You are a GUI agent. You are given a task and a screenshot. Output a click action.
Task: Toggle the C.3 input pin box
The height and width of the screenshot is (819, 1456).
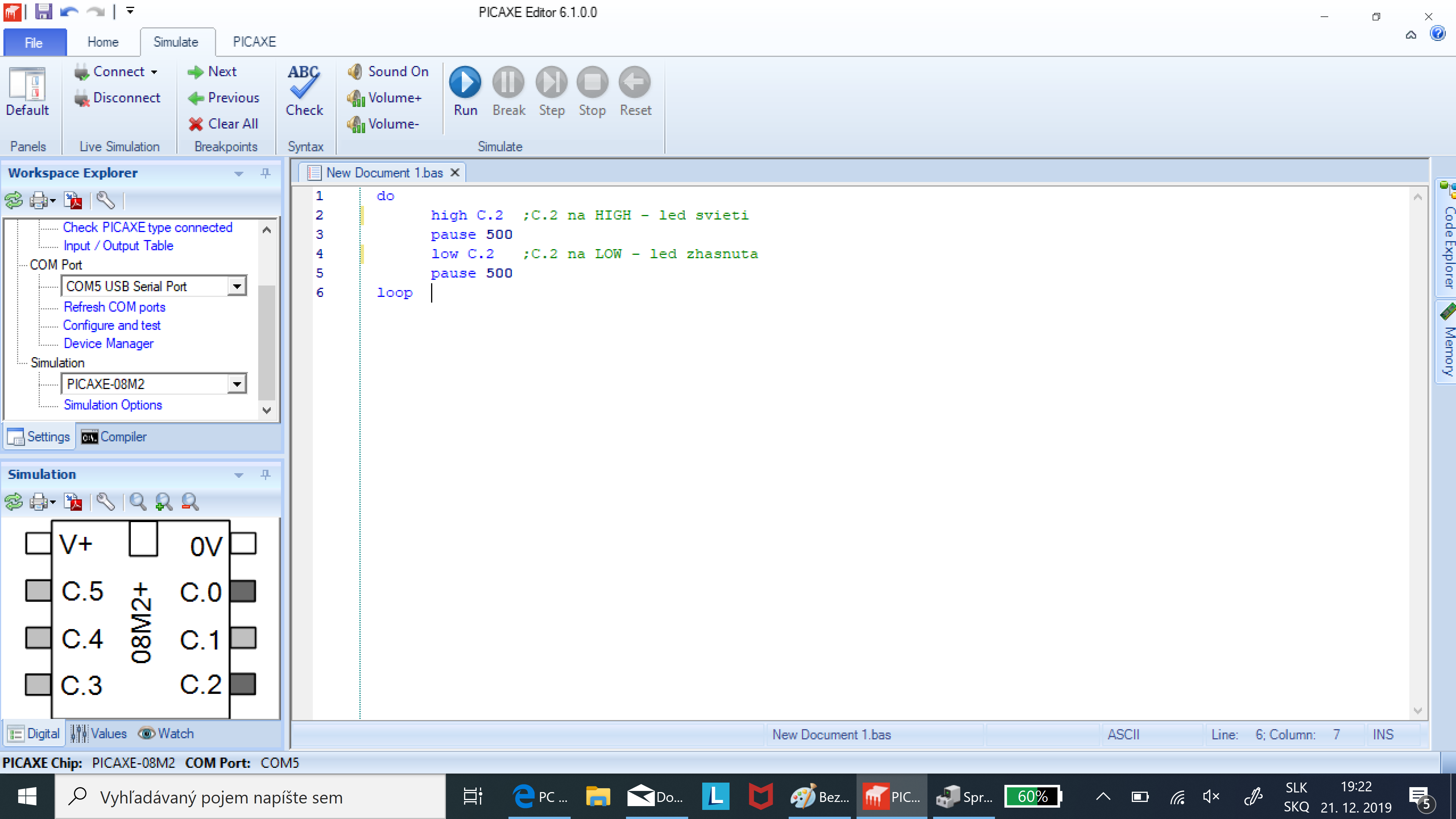point(38,684)
